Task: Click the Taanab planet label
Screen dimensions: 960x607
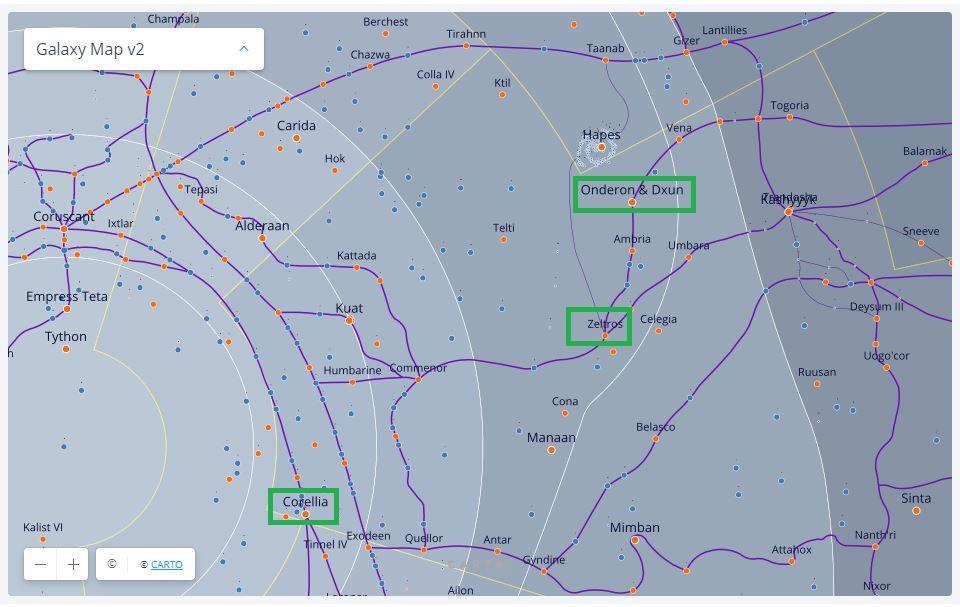Action: (605, 48)
